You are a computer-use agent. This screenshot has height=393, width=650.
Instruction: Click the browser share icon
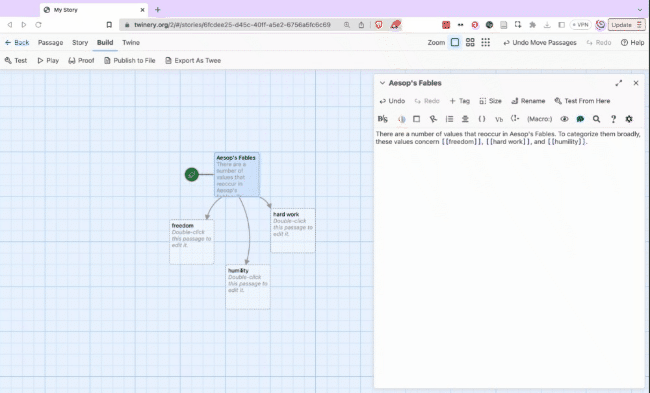[x=361, y=25]
